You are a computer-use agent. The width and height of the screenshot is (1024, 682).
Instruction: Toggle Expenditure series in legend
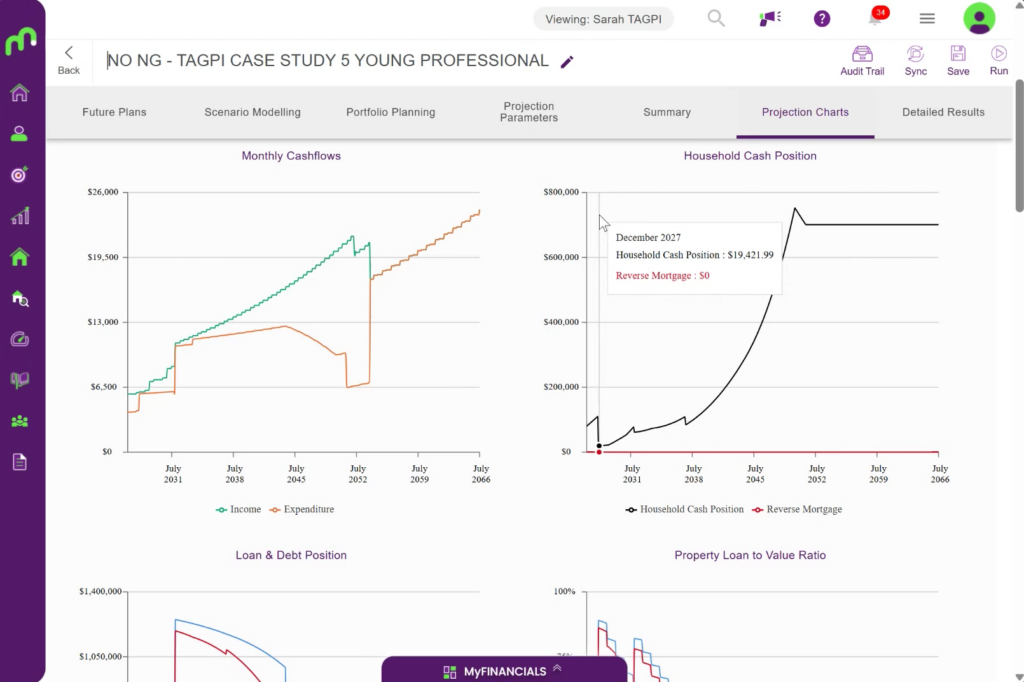click(302, 510)
